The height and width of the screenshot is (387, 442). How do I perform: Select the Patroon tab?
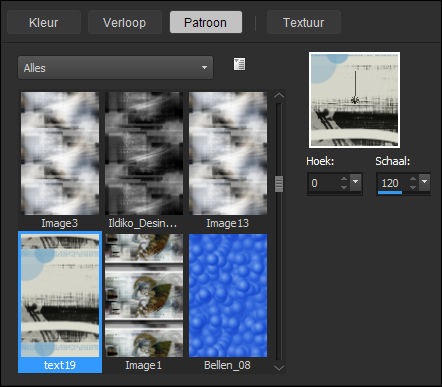tap(206, 22)
